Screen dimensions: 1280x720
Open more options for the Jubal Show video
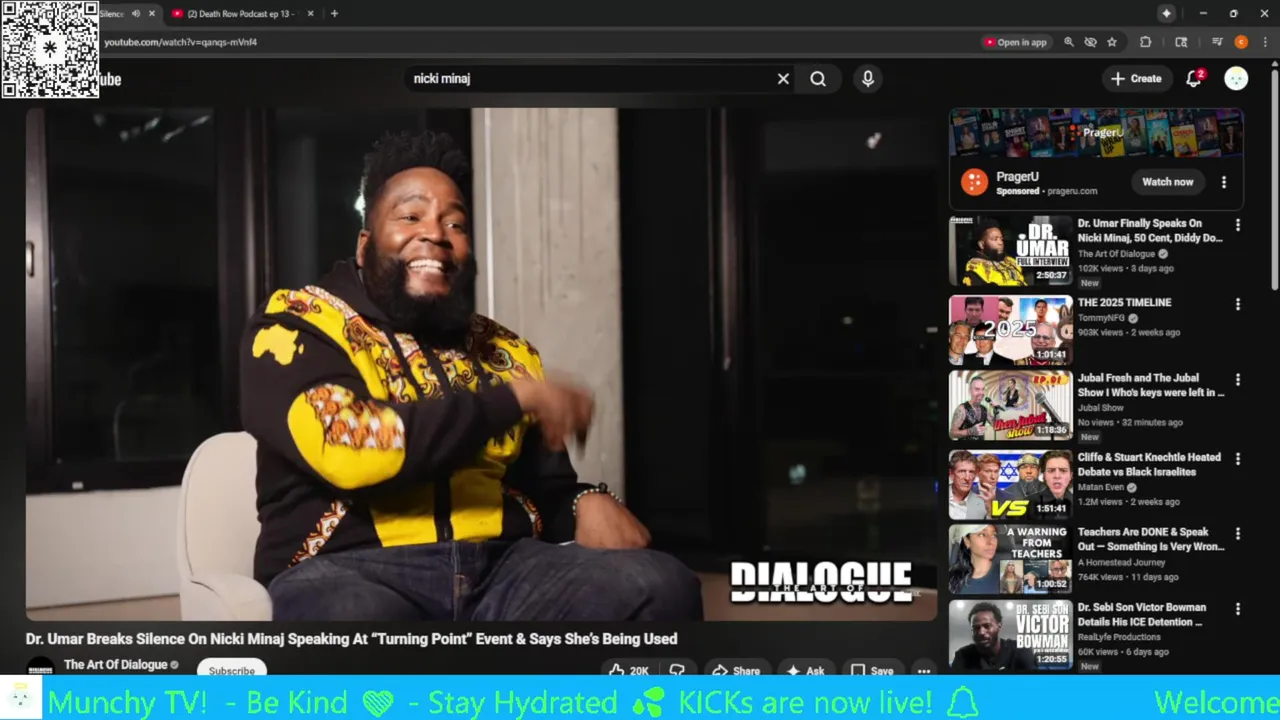pyautogui.click(x=1238, y=380)
